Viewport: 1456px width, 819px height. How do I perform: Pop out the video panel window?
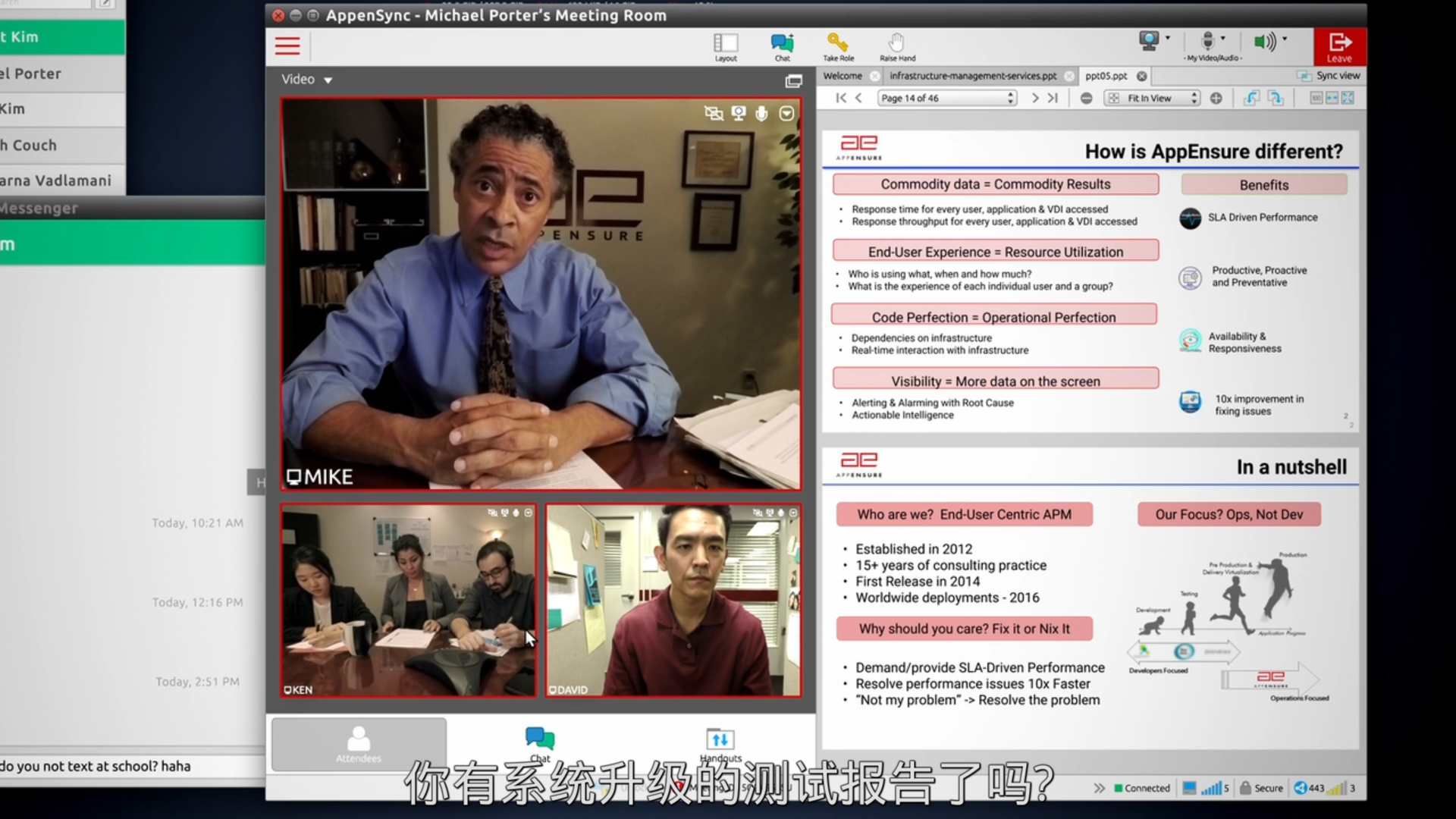[x=793, y=80]
